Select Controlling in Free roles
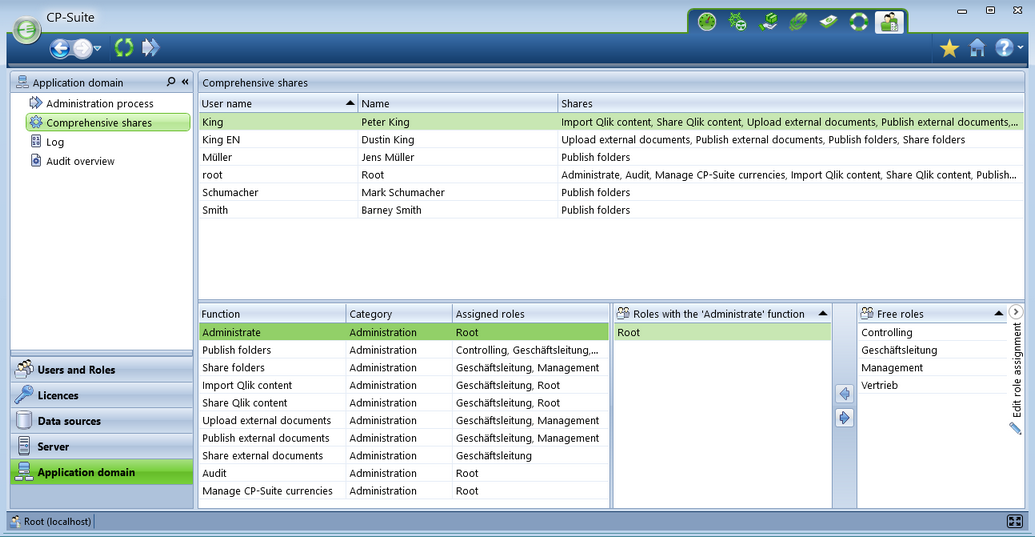1035x537 pixels. tap(931, 332)
